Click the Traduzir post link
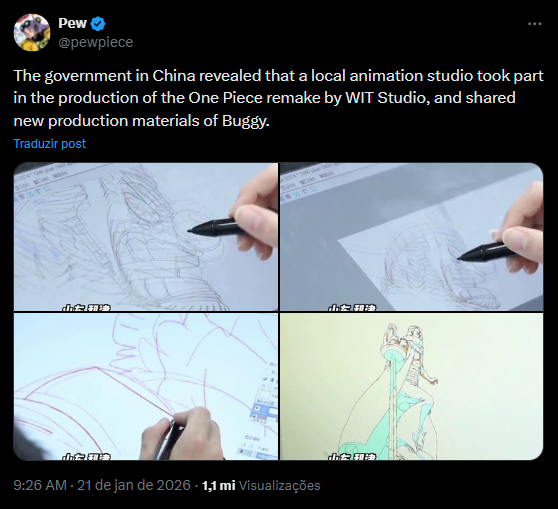The image size is (558, 509). (49, 143)
